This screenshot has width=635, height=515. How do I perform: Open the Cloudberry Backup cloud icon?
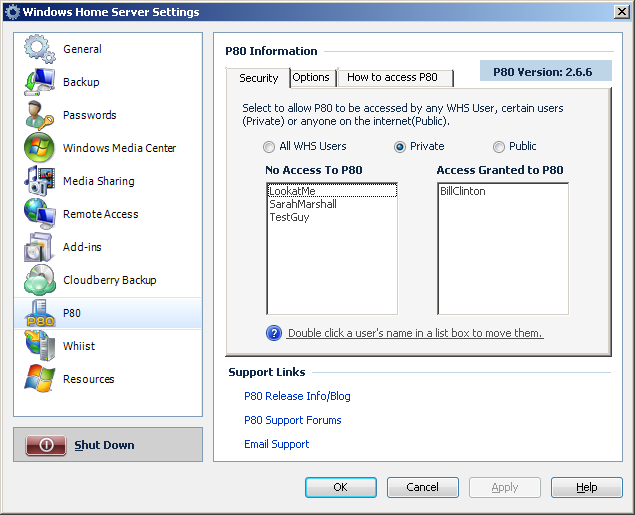[x=39, y=280]
